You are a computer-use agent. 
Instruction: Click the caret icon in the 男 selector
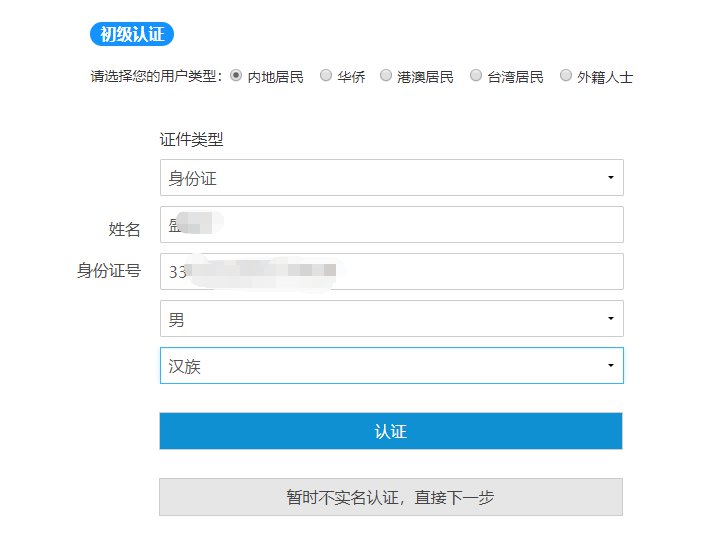click(x=610, y=319)
